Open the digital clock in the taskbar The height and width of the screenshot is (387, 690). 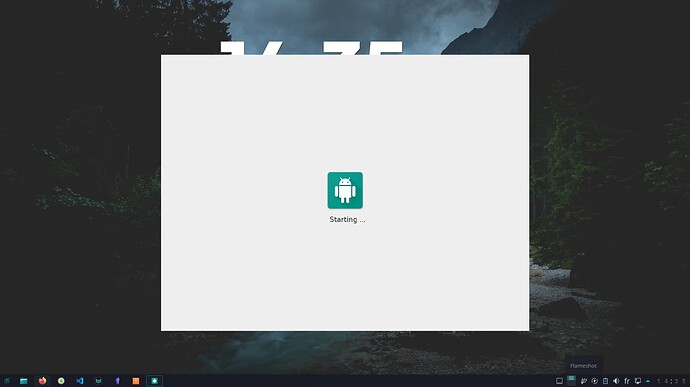coord(672,381)
